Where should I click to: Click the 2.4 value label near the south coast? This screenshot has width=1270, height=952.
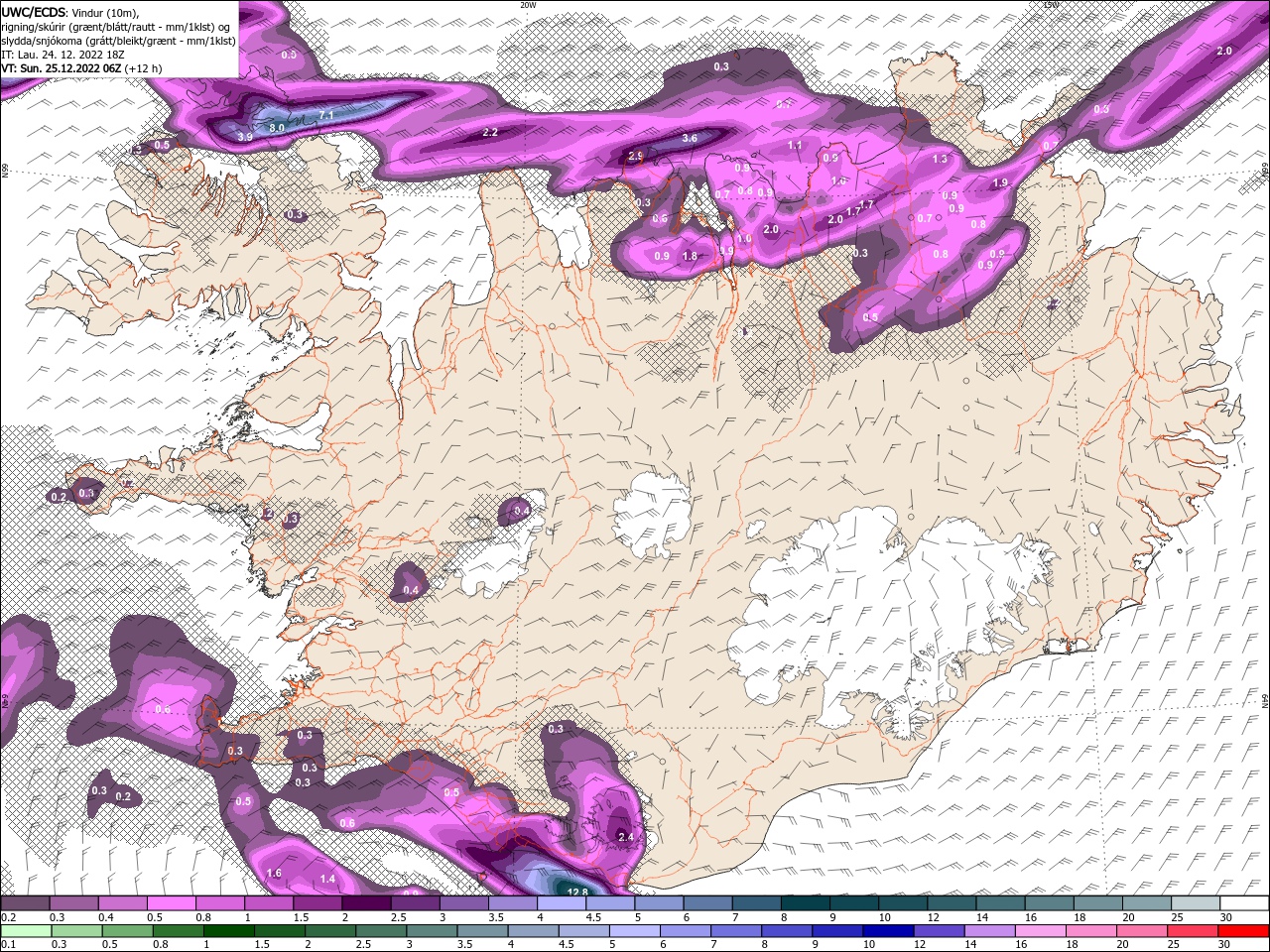pos(626,837)
